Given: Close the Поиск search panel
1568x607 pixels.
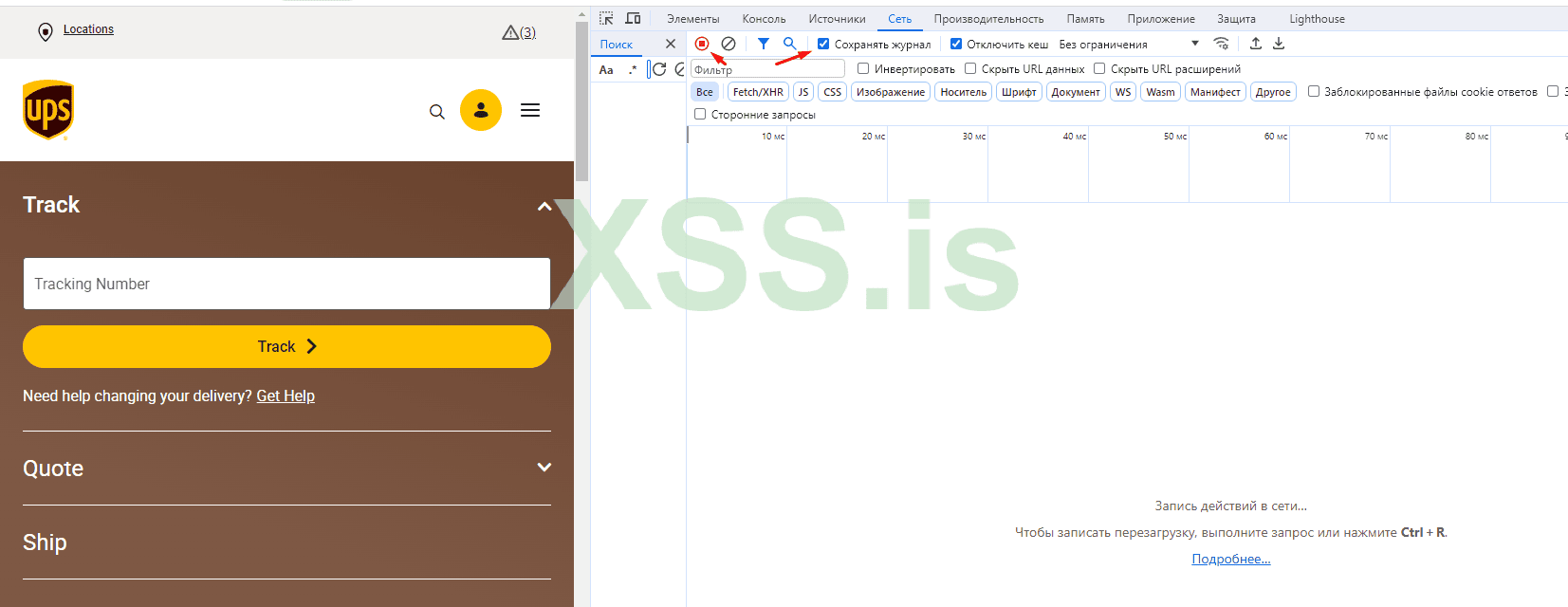Looking at the screenshot, I should (x=671, y=44).
